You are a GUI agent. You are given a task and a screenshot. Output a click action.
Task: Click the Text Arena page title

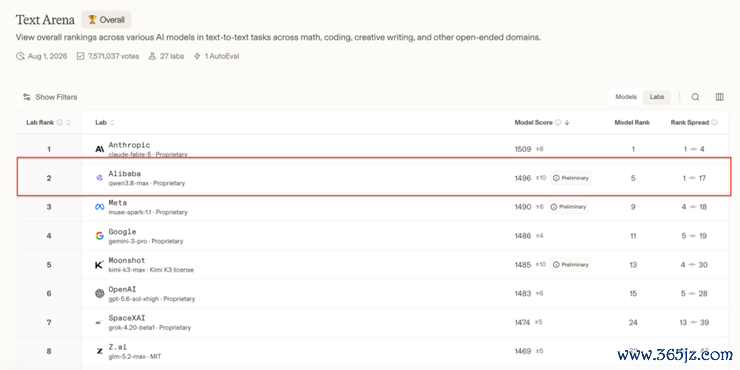click(x=45, y=20)
